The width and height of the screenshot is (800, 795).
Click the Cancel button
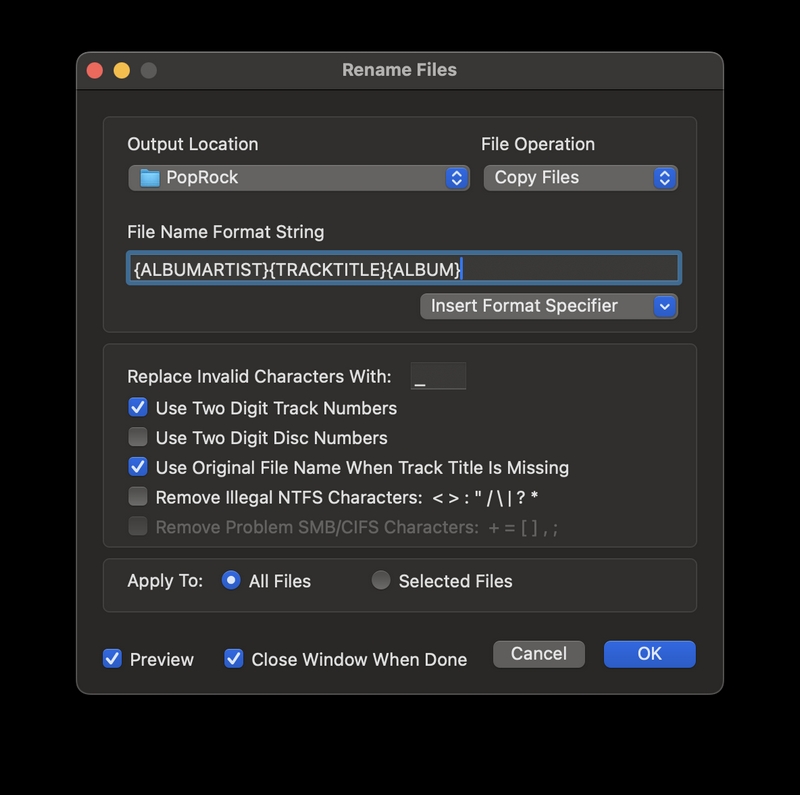click(x=539, y=654)
